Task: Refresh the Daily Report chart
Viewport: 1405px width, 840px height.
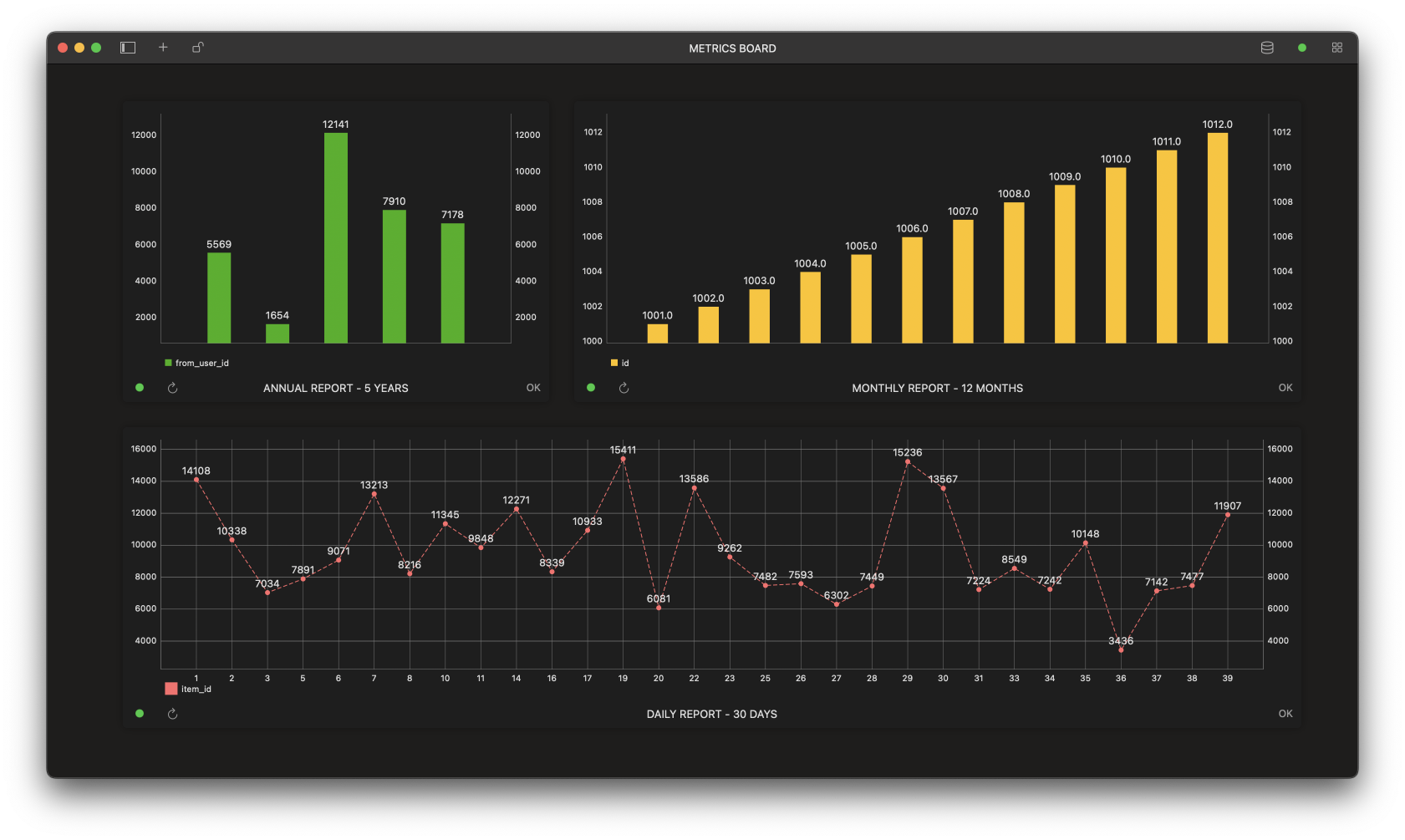Action: [x=172, y=713]
